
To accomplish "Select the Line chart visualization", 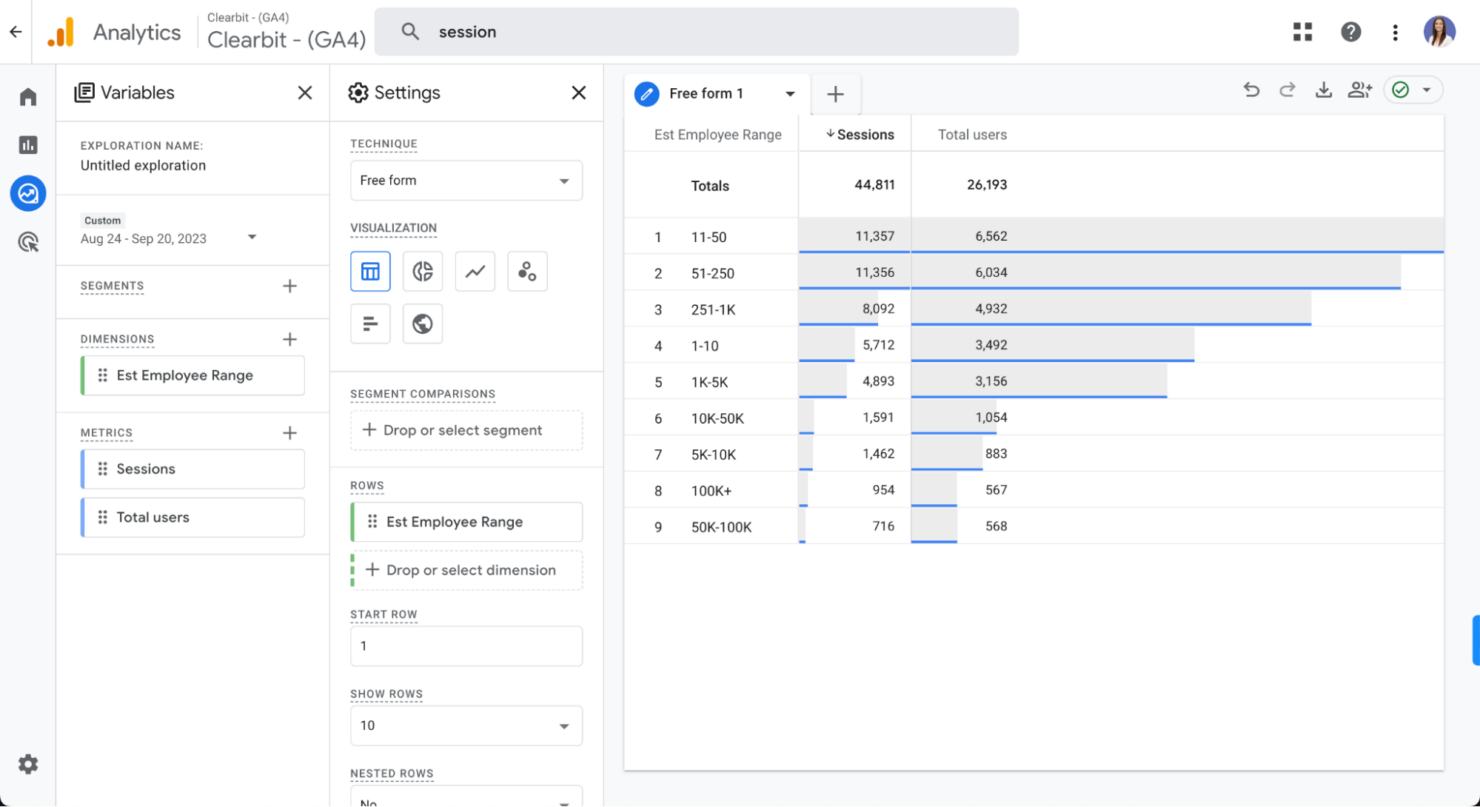I will click(x=475, y=271).
